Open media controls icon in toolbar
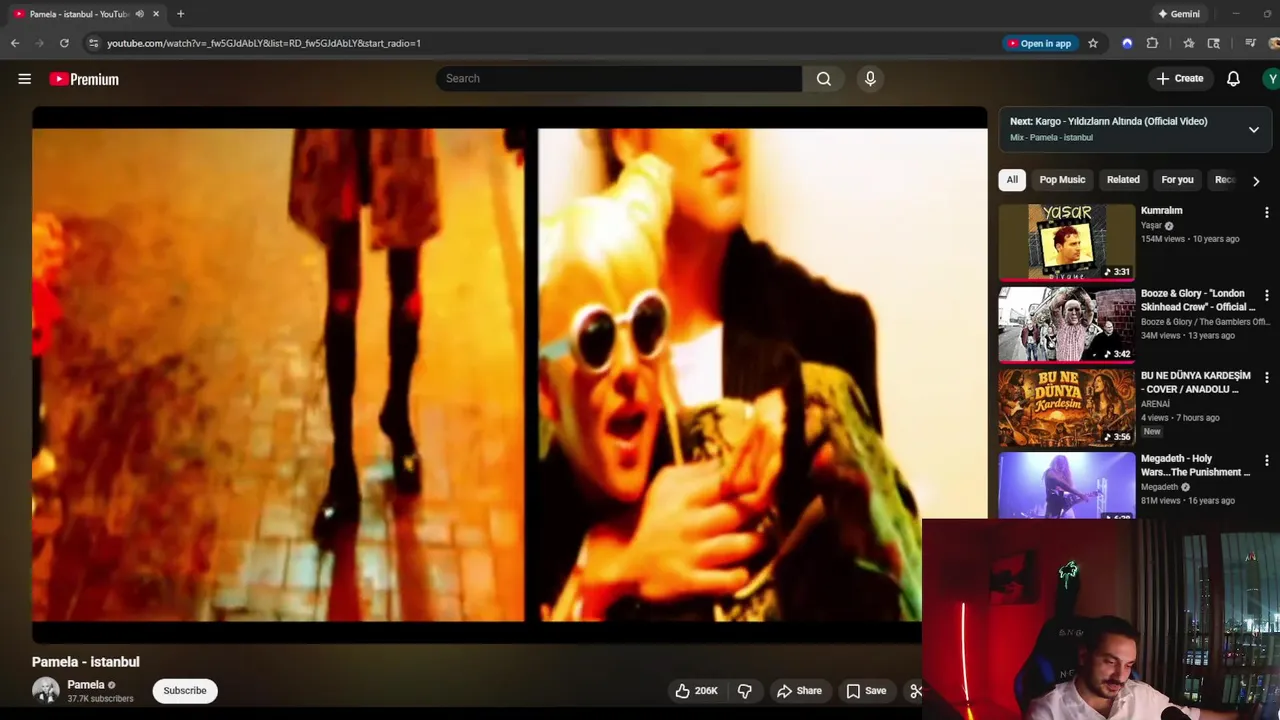Viewport: 1280px width, 720px height. pos(1250,43)
